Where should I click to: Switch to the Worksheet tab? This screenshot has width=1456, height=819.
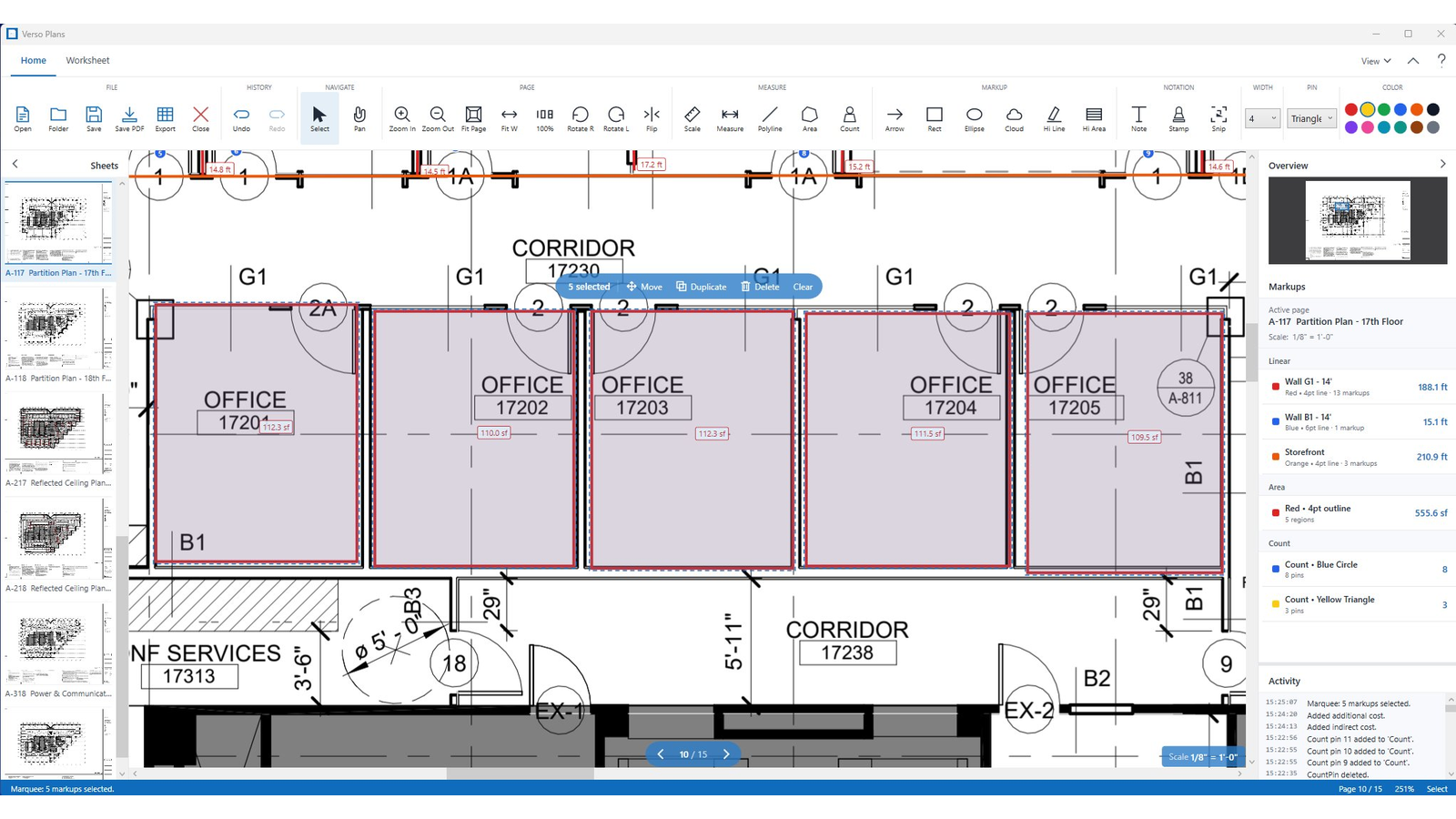point(87,60)
